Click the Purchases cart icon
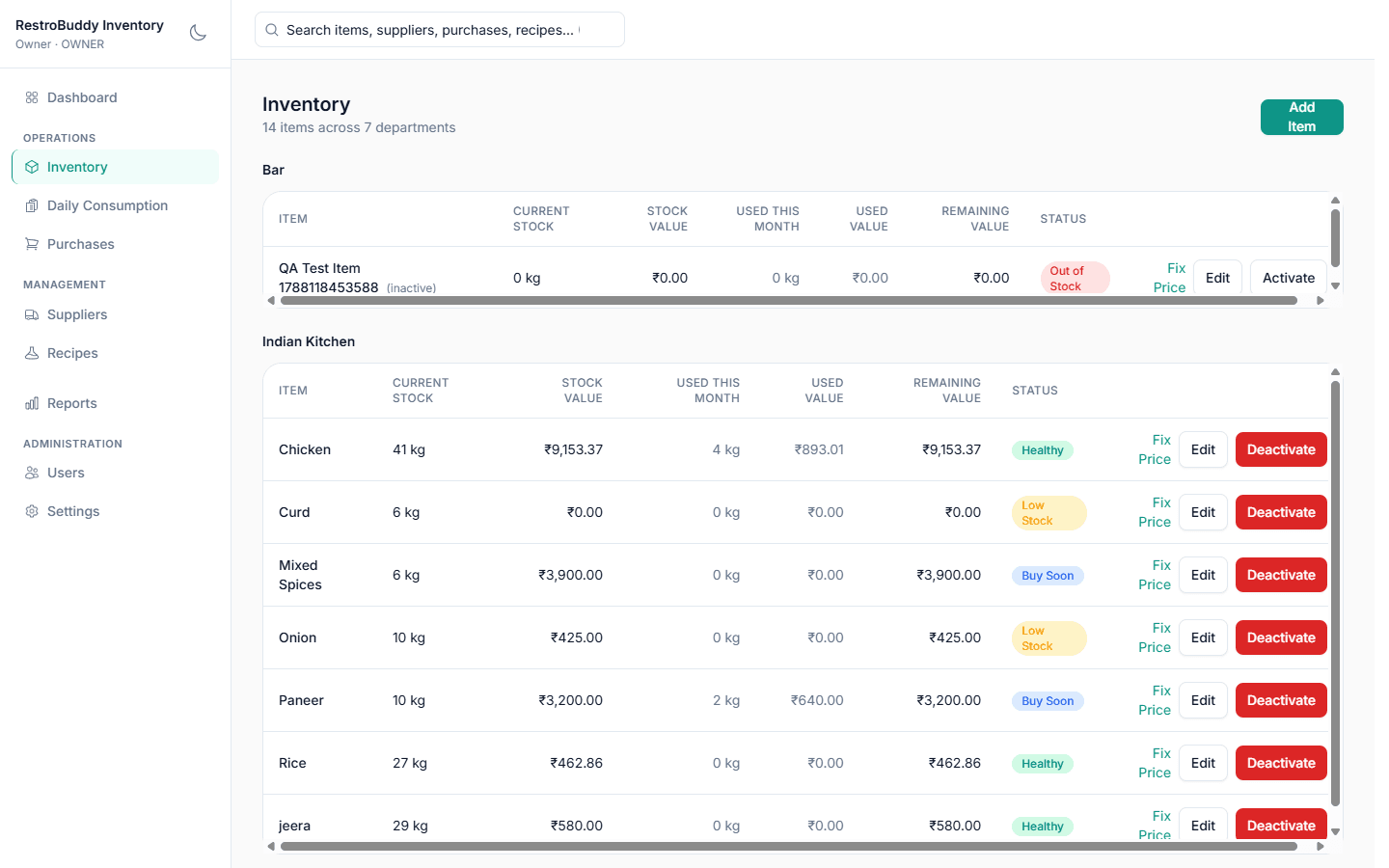1389x868 pixels. pos(32,244)
